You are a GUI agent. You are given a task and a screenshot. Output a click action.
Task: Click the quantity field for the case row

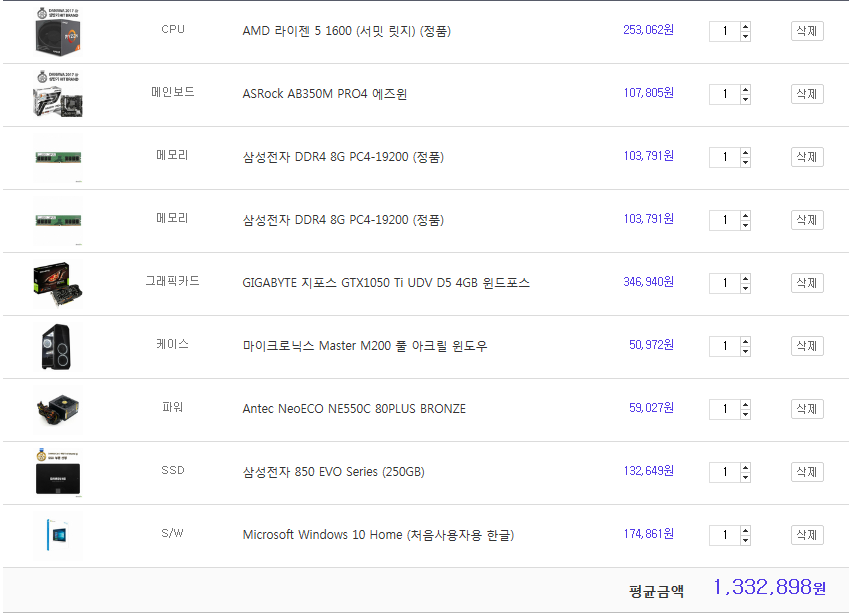pos(724,346)
